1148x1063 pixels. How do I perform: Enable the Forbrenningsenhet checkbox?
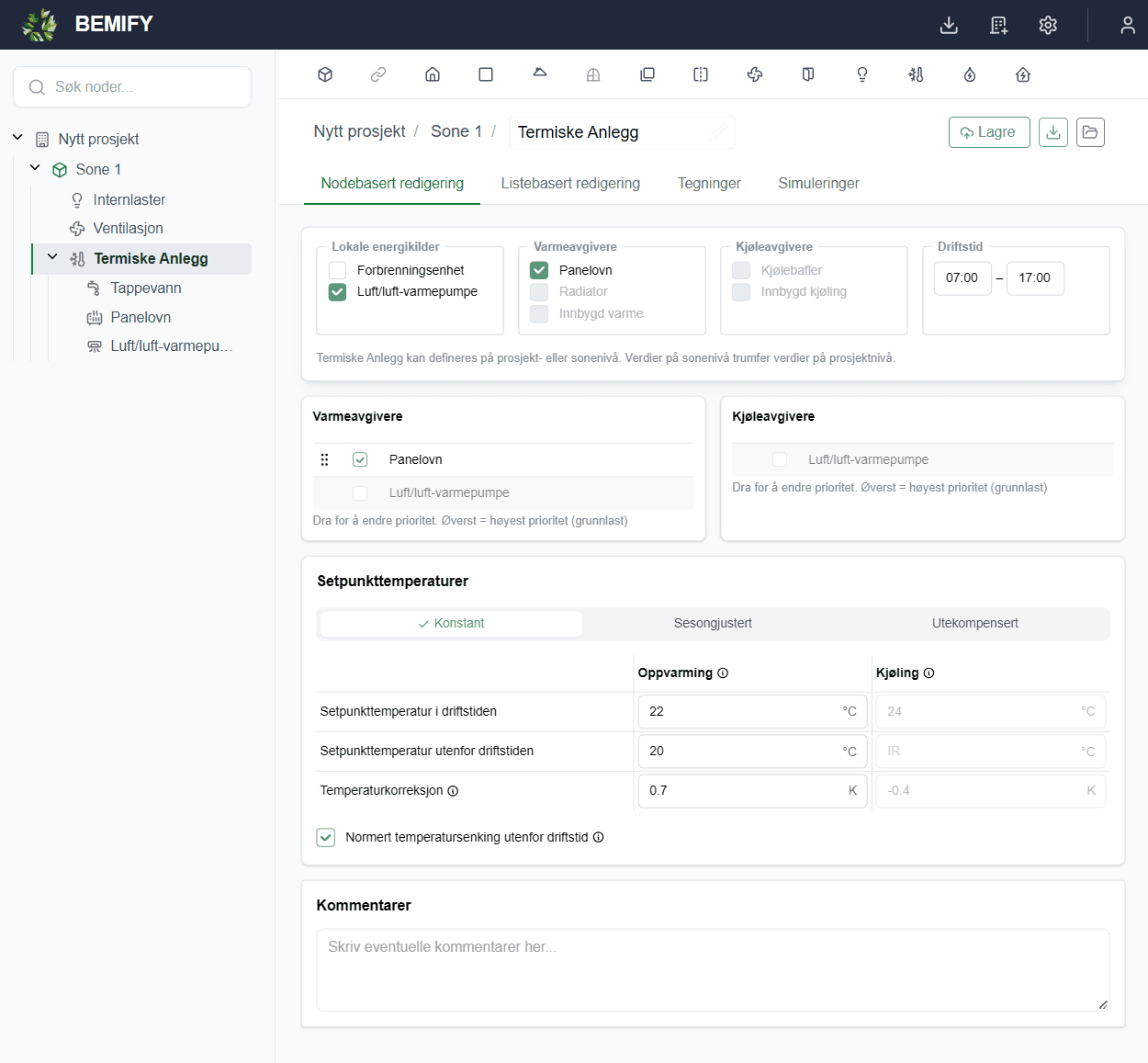(338, 270)
